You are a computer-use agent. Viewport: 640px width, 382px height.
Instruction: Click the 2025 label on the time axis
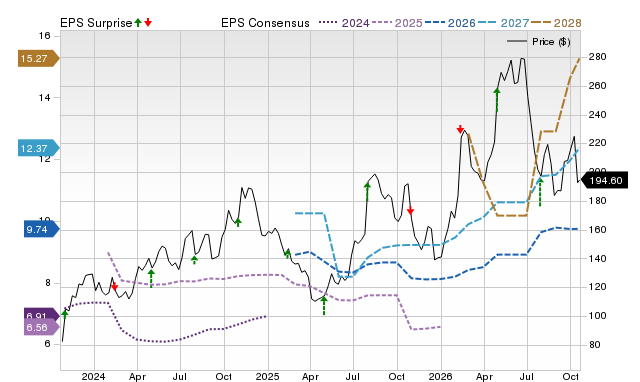(x=267, y=376)
